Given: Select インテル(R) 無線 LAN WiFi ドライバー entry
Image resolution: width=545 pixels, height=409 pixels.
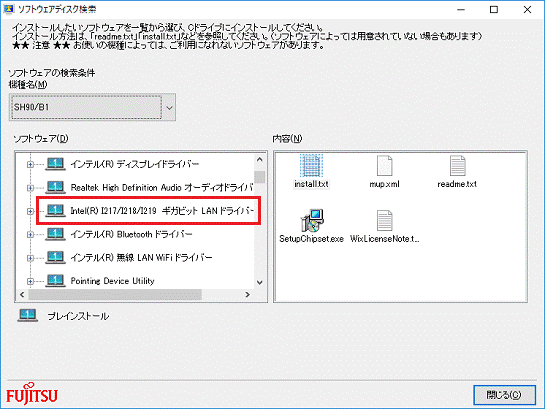Looking at the screenshot, I should [141, 257].
